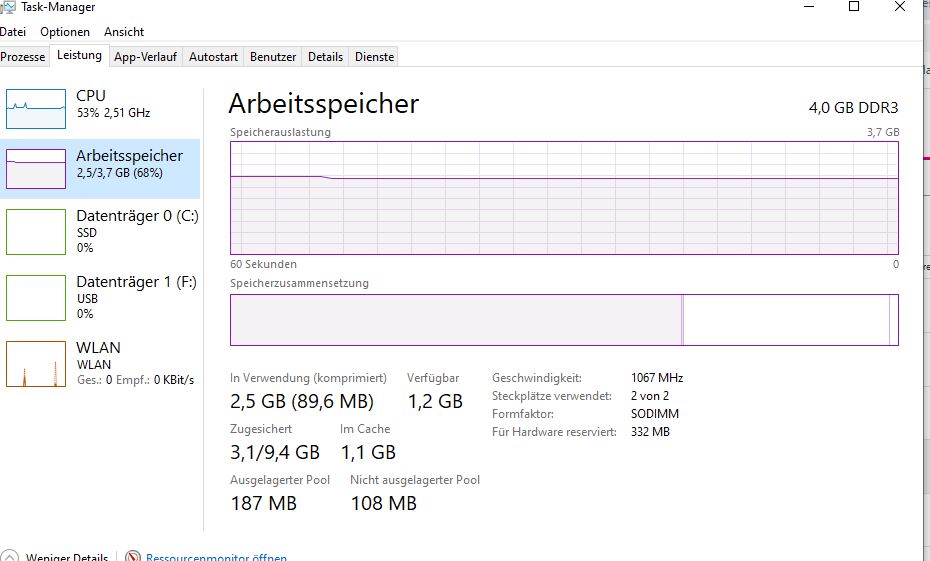The height and width of the screenshot is (561, 930).
Task: Select the Datenträger 0 (C:) thumbnail
Action: tap(36, 232)
